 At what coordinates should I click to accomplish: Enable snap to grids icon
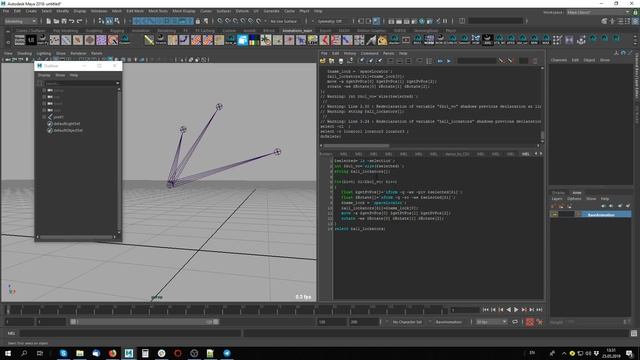click(220, 21)
